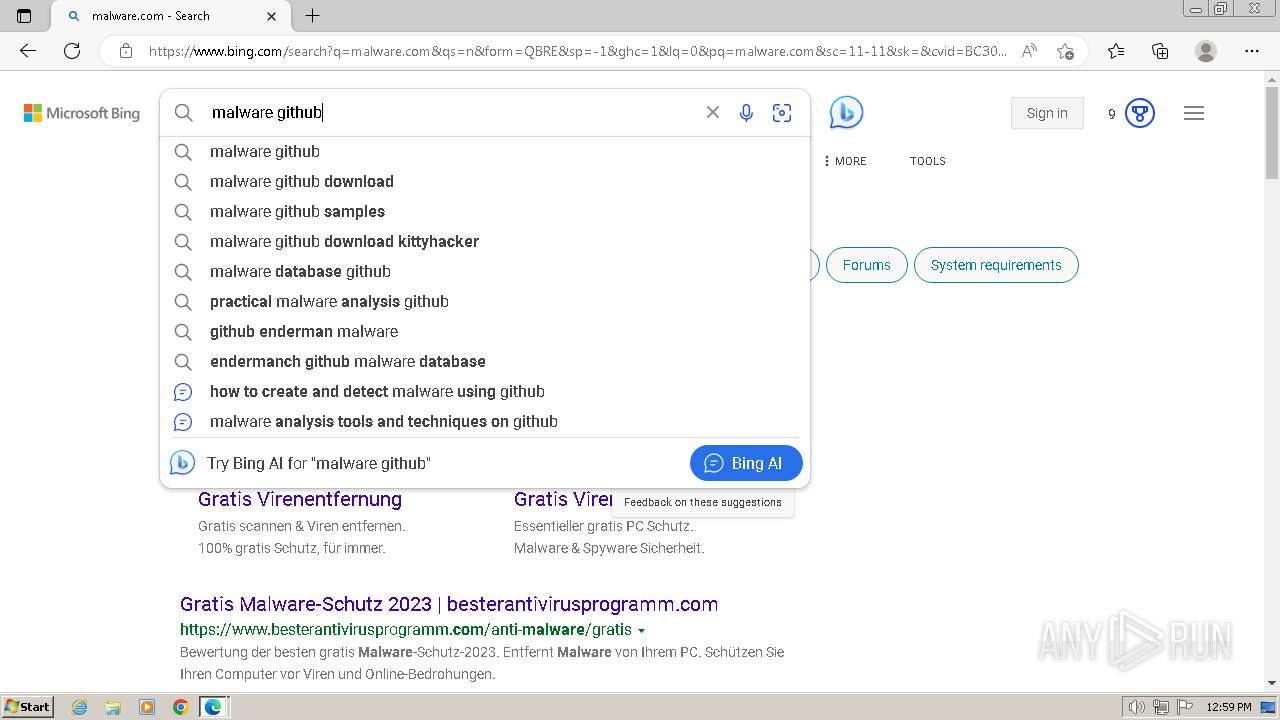Select the System requirements chip
Screen dimensions: 1280x720
click(996, 265)
